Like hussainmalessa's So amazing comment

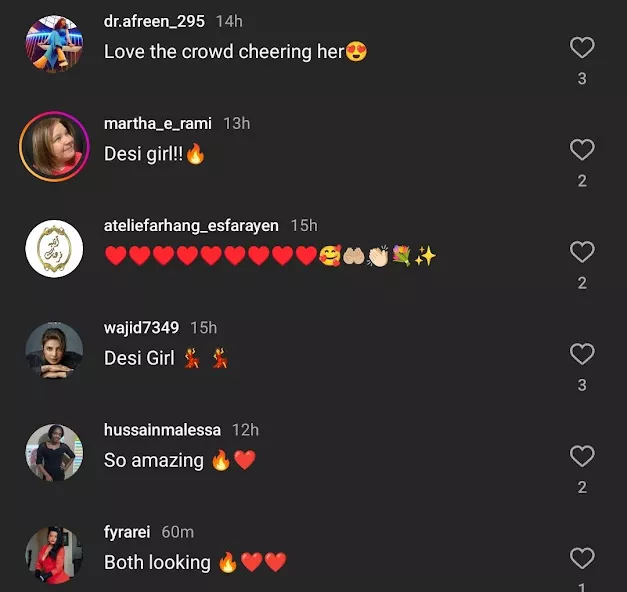pyautogui.click(x=581, y=456)
